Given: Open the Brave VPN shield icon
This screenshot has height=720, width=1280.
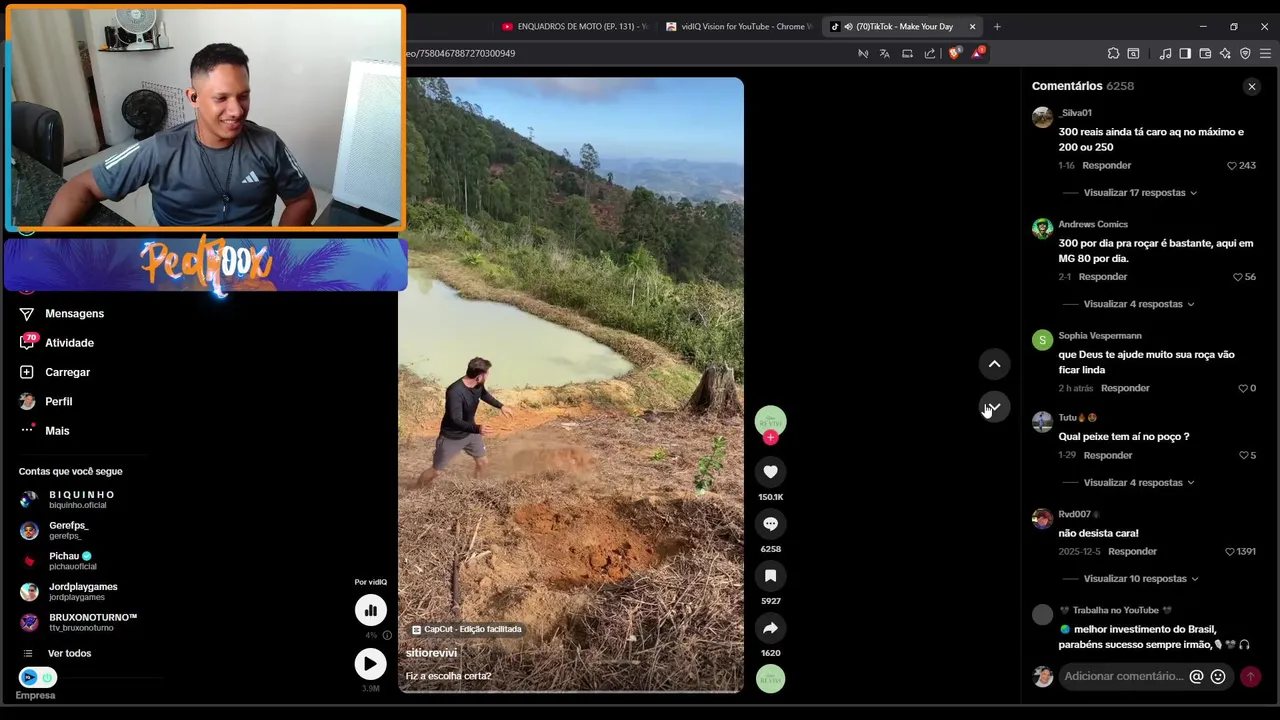Looking at the screenshot, I should click(1245, 54).
